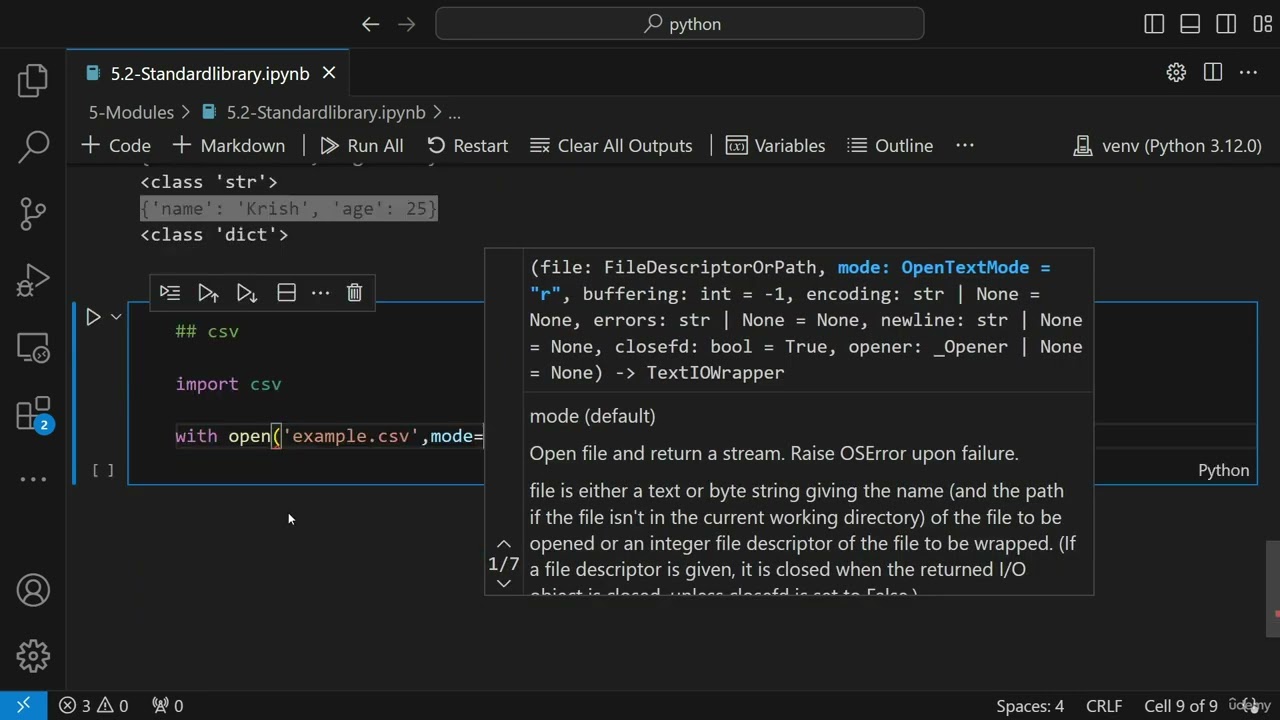Close the 5.2-Standardlibrary.ipynb tab
This screenshot has width=1280, height=720.
pos(329,73)
